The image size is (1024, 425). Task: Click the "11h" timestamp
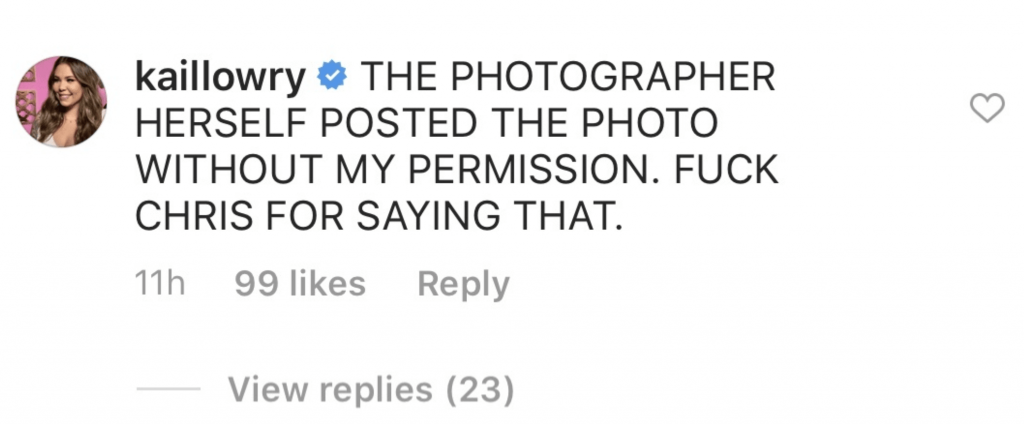[x=160, y=285]
